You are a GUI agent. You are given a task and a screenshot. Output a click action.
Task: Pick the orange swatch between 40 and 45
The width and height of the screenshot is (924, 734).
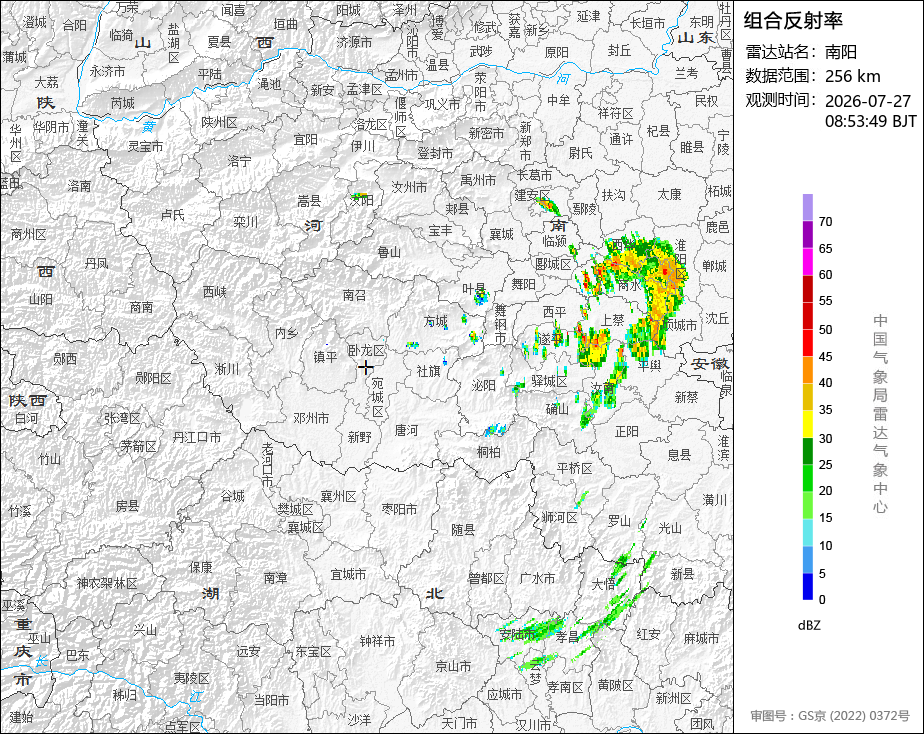(807, 370)
